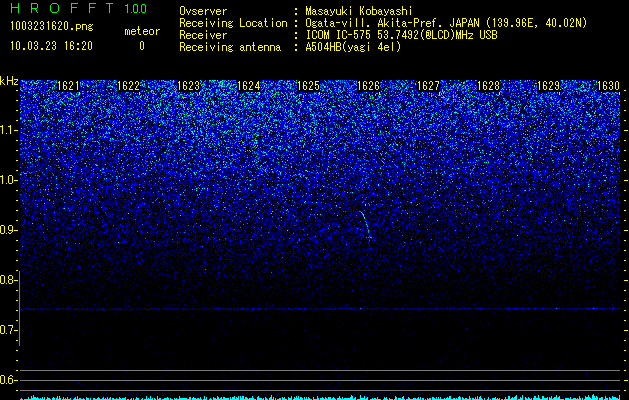Click the observer name Masayuki Kobayashi
Viewport: 629px width, 400px height.
(x=359, y=11)
